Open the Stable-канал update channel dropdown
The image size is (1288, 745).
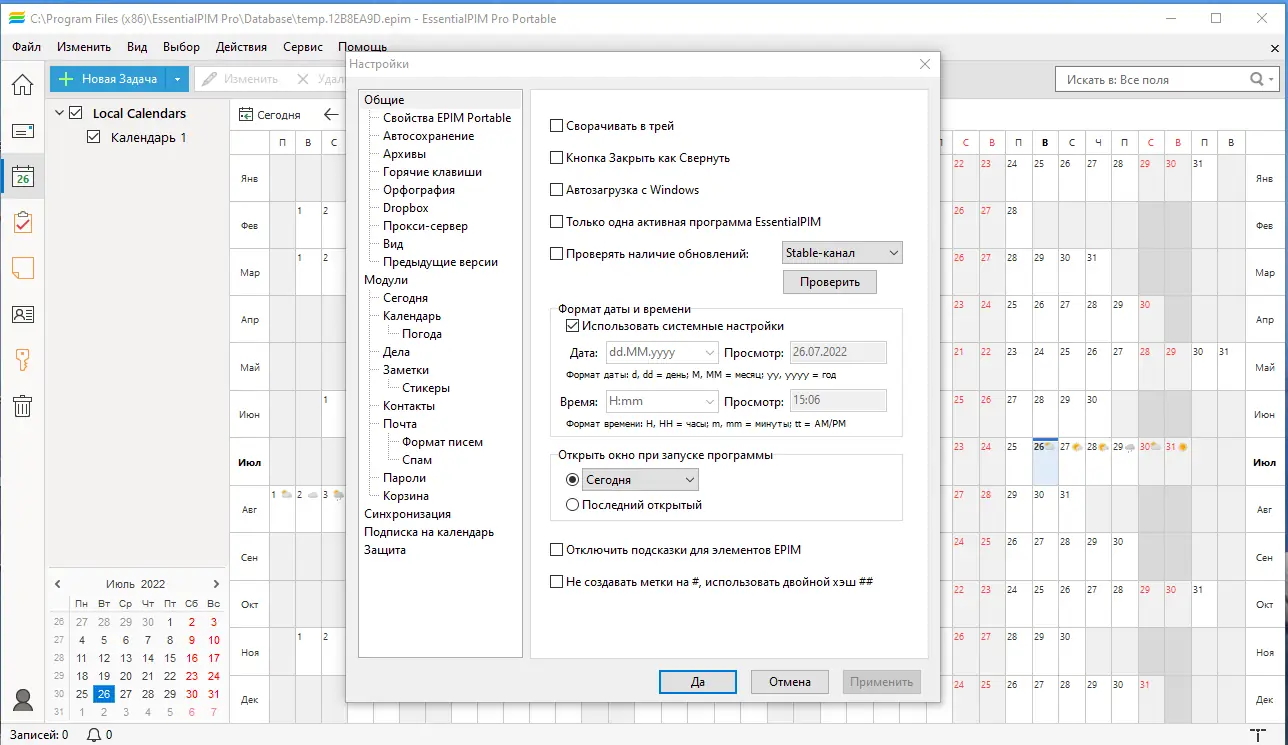coord(842,253)
